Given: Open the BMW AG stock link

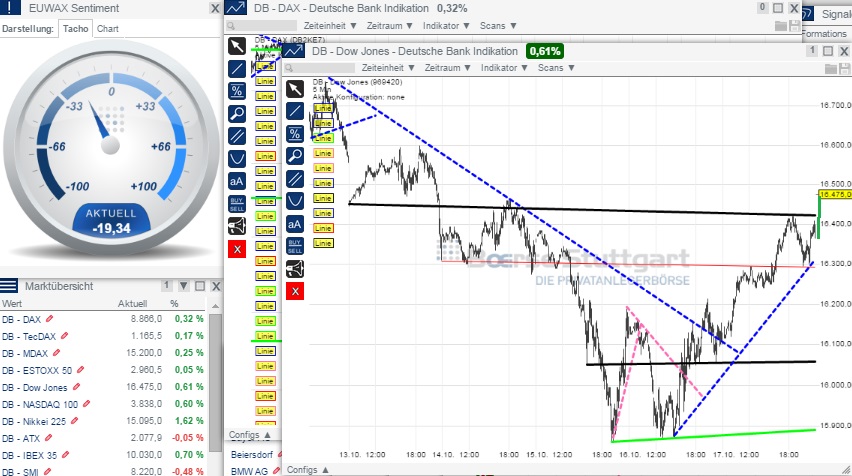Looking at the screenshot, I should (249, 471).
